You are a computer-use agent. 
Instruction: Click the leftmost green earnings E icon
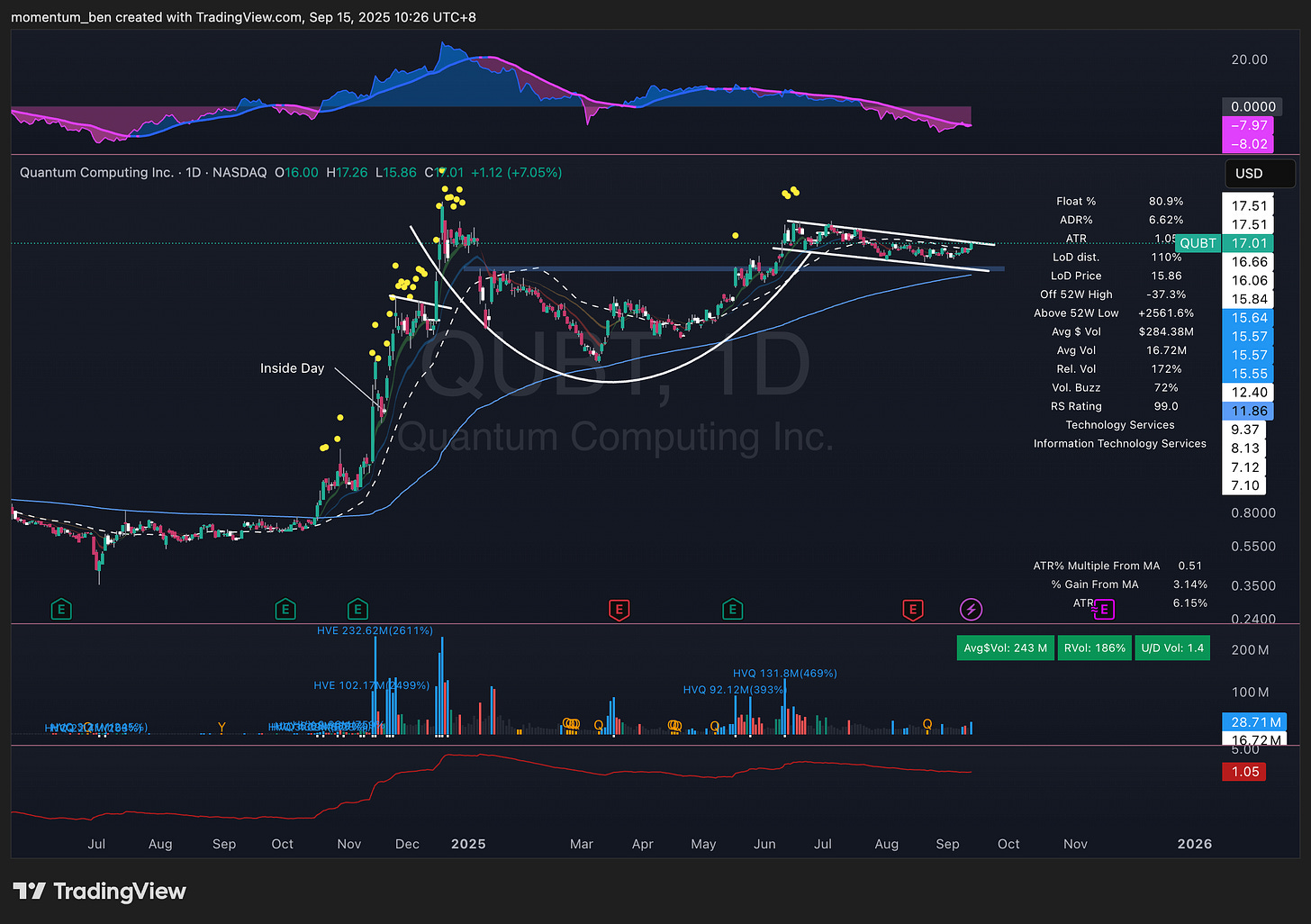(x=61, y=610)
